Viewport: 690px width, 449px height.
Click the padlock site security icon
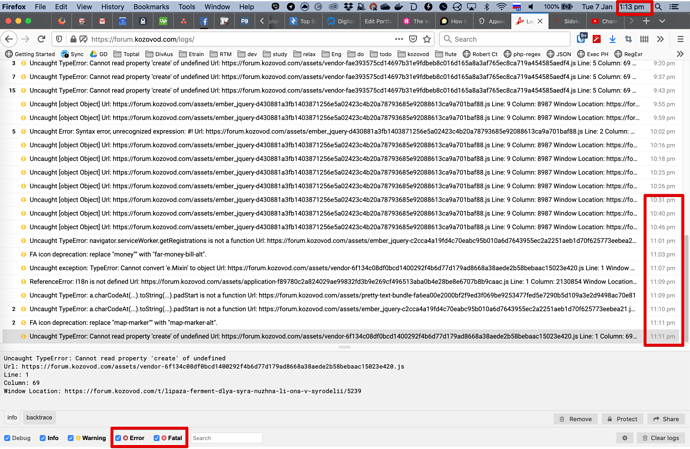pos(73,39)
